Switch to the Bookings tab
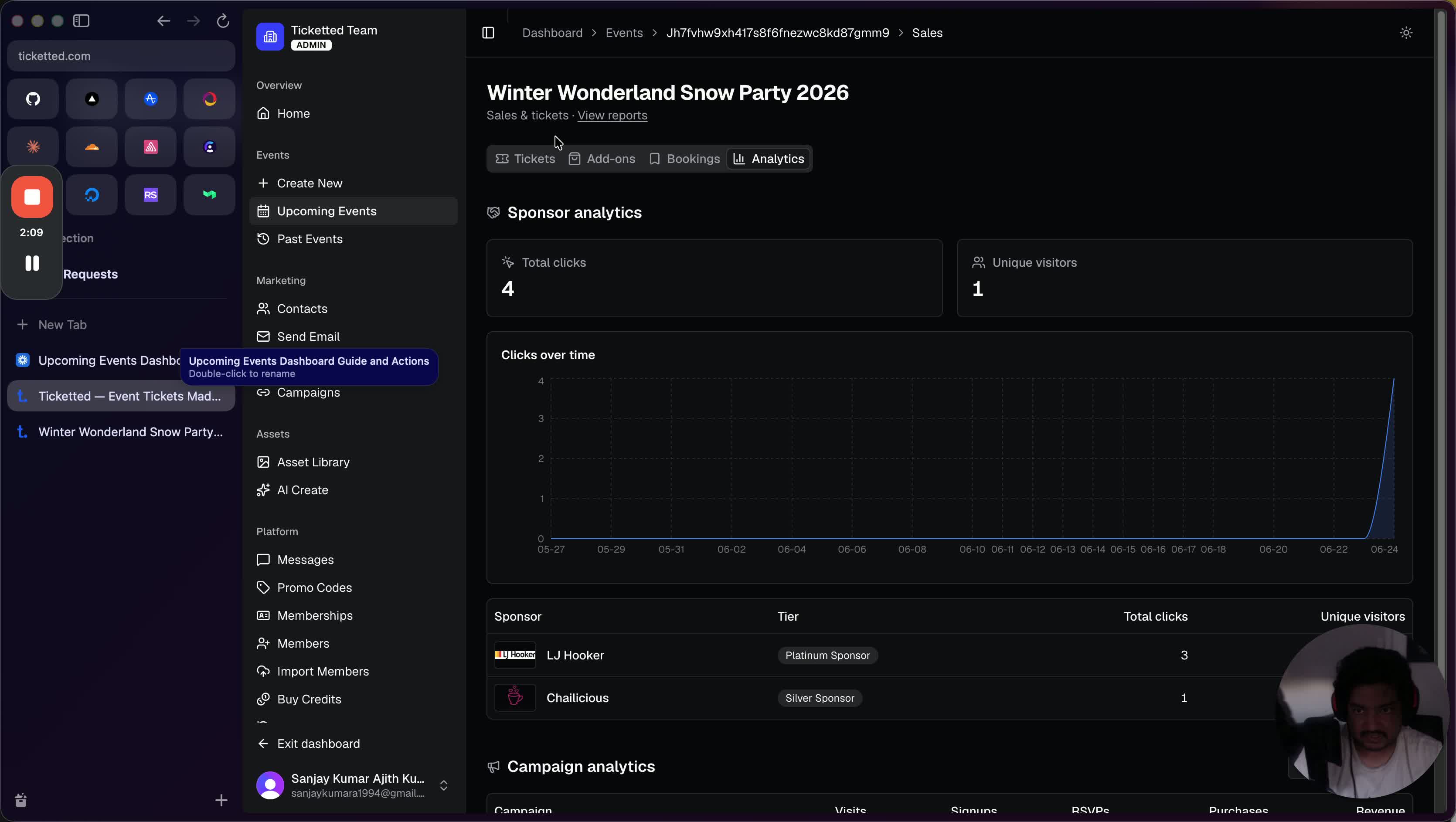 click(684, 159)
